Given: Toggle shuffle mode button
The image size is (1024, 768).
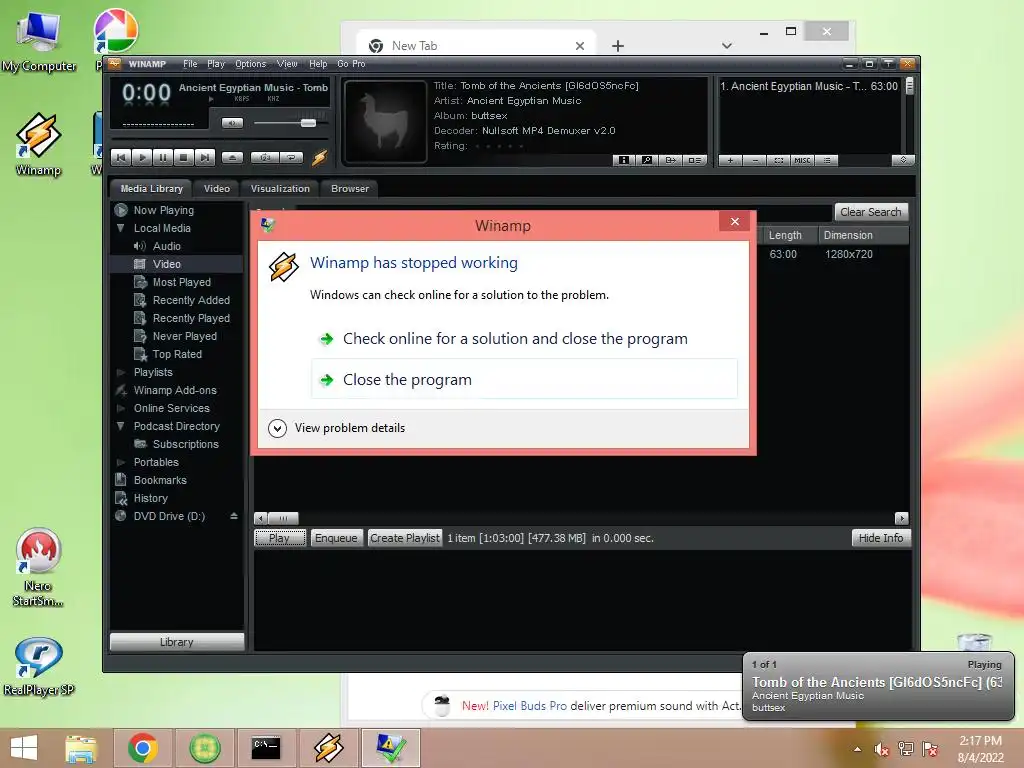Looking at the screenshot, I should [265, 157].
